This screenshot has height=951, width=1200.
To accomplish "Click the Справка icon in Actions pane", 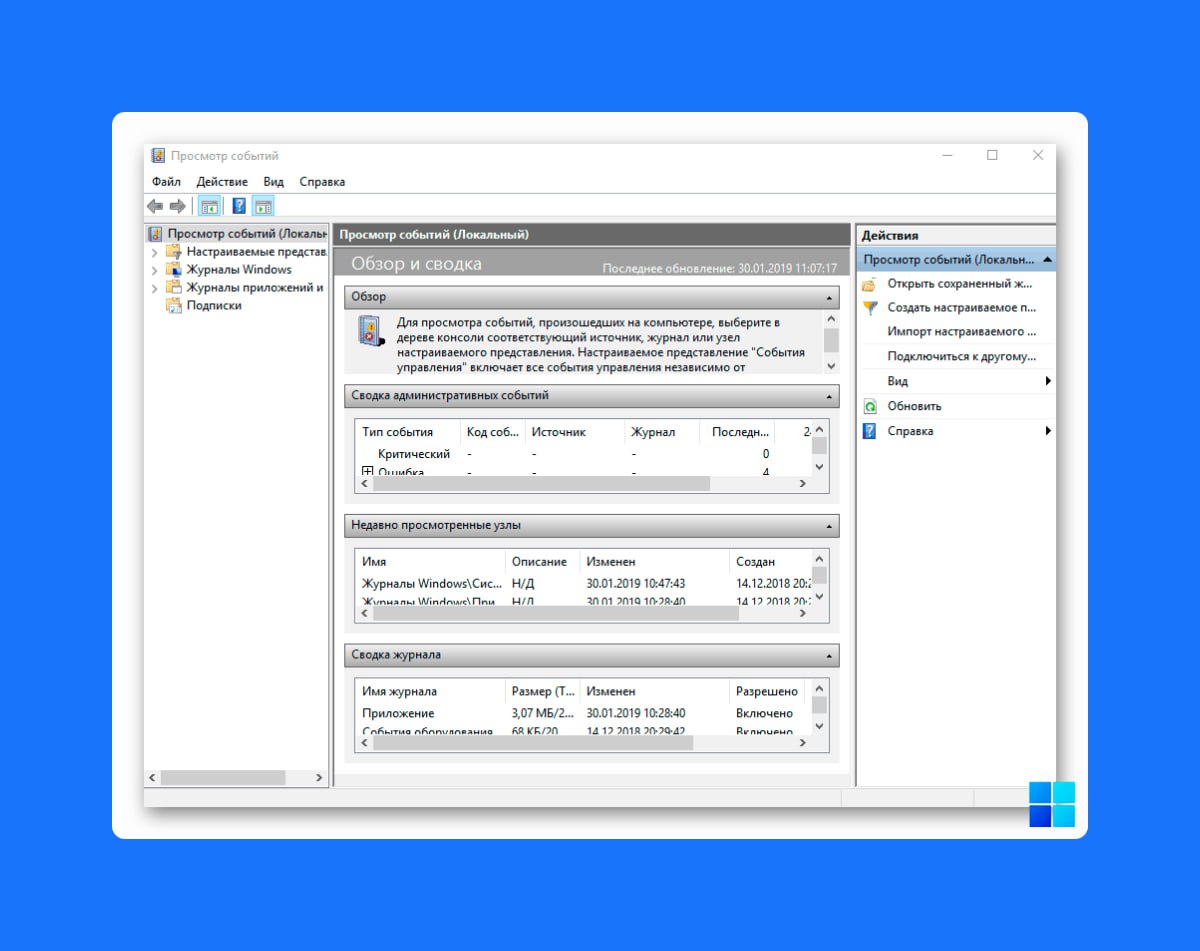I will pos(869,431).
